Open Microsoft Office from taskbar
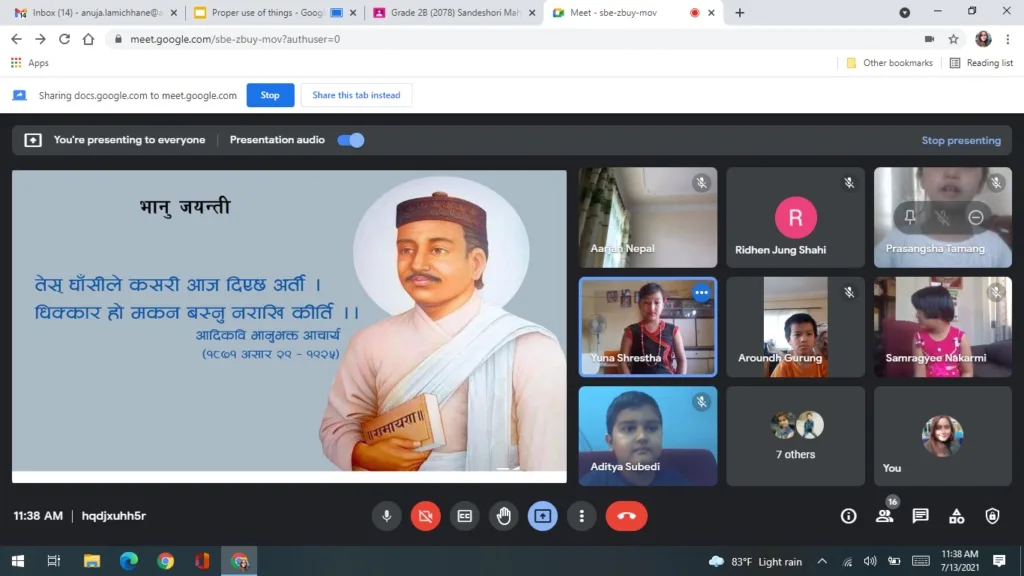Screen dimensions: 1024x576 pos(202,561)
